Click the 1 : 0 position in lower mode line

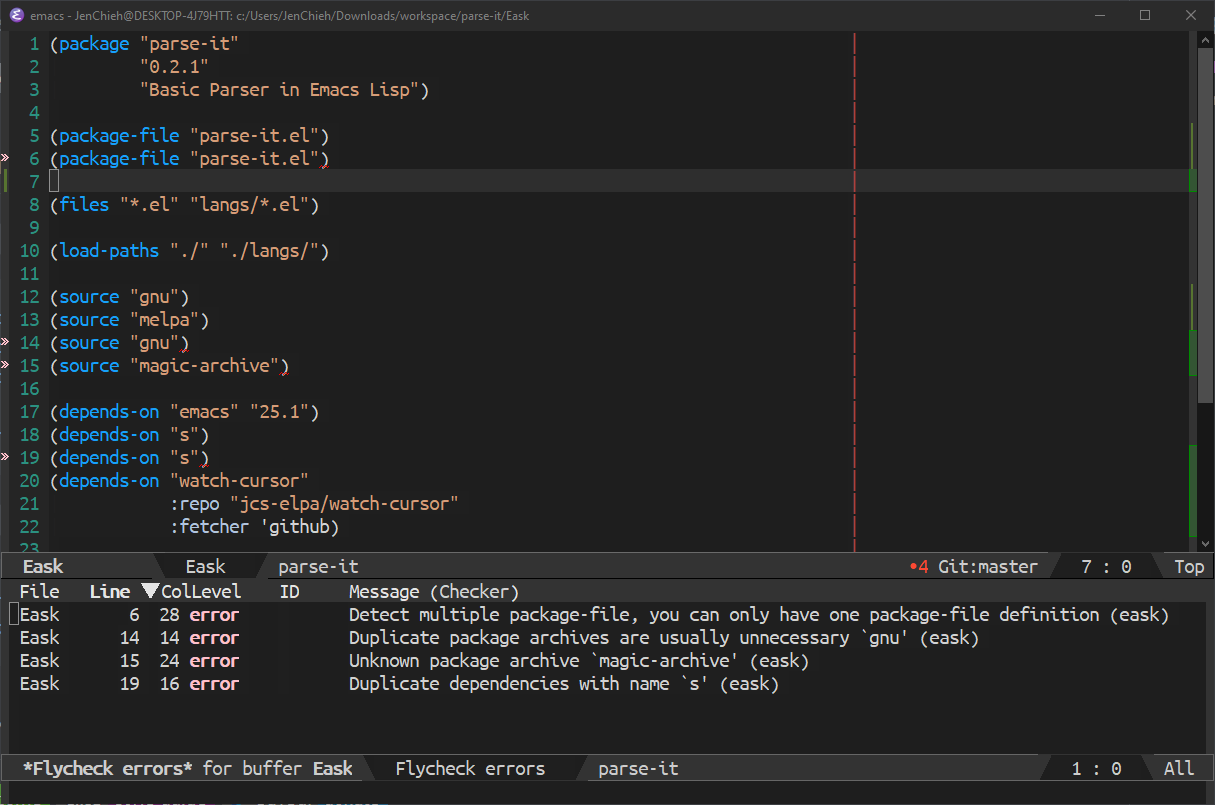[1097, 769]
